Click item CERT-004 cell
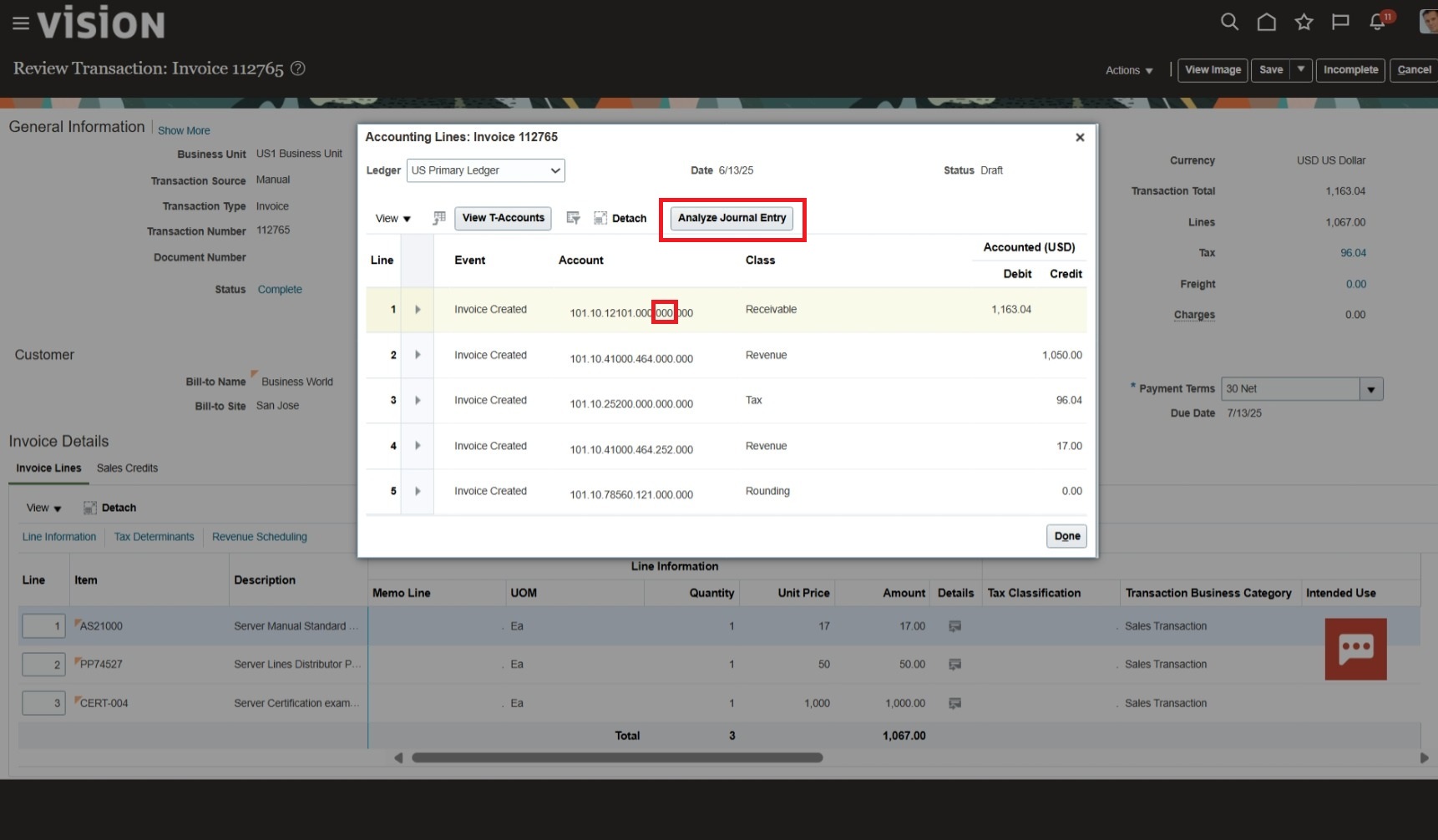The width and height of the screenshot is (1438, 840). [104, 703]
